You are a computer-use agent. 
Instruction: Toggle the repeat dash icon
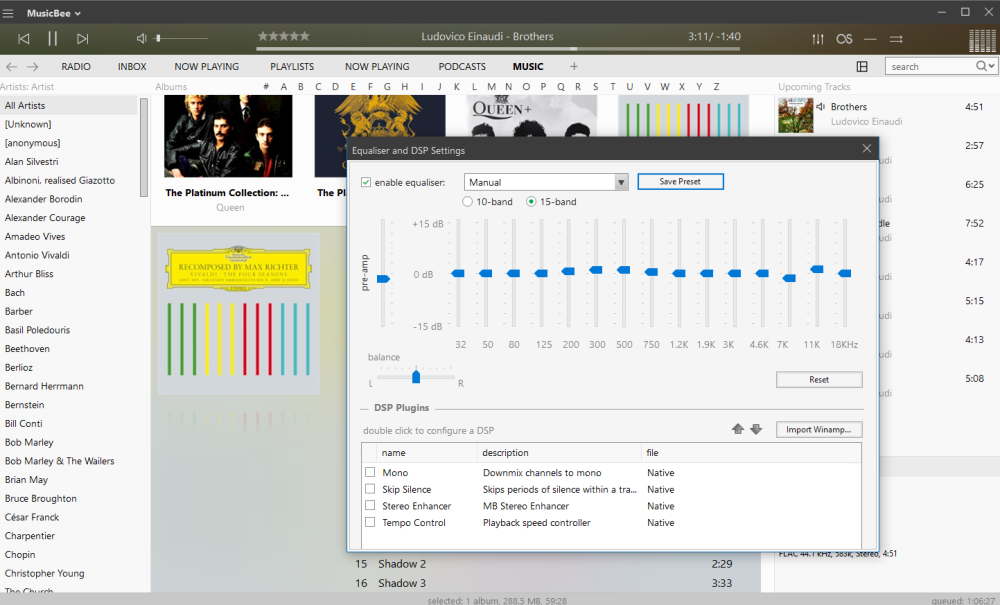871,39
